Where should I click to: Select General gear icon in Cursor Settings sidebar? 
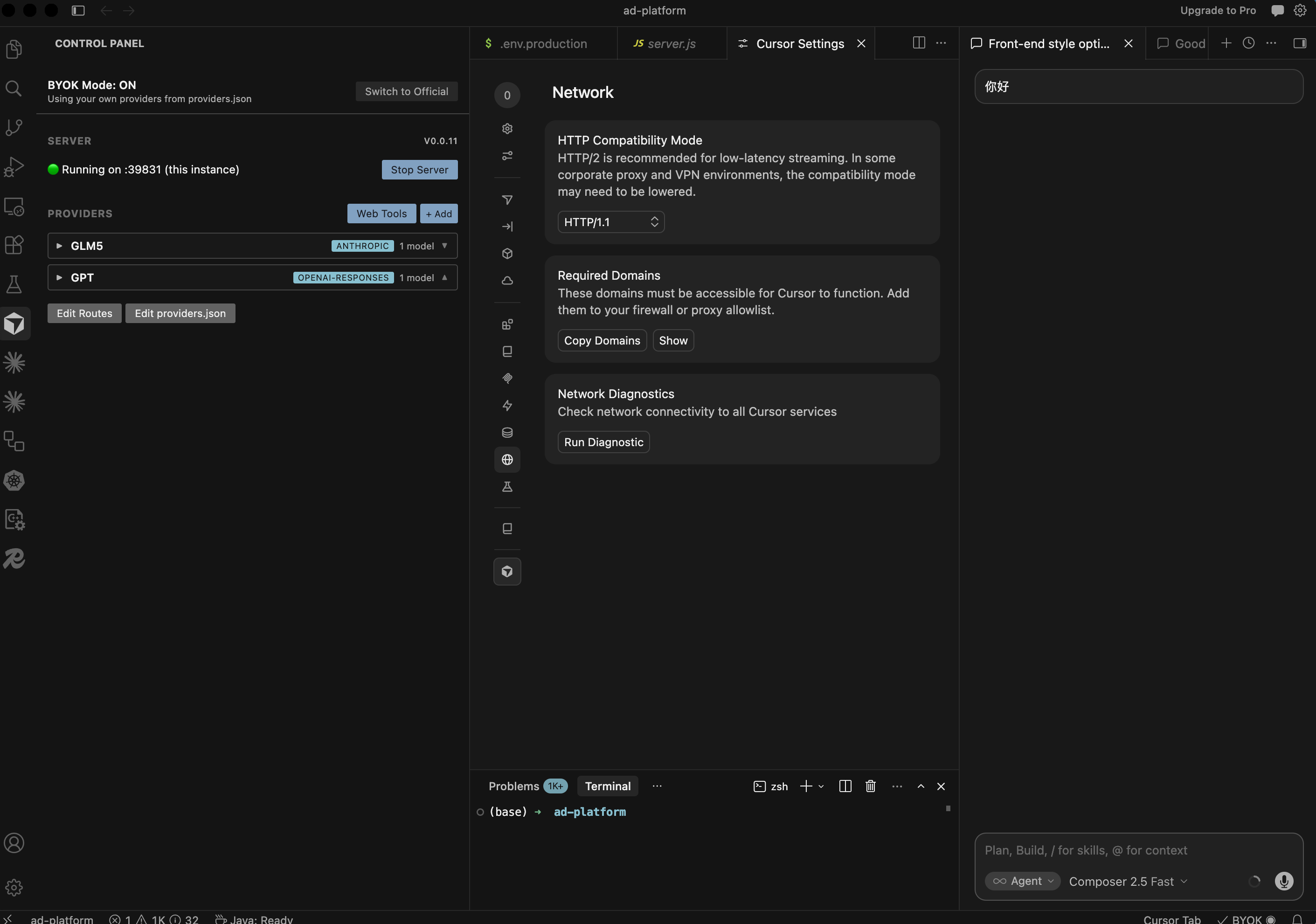(x=507, y=128)
